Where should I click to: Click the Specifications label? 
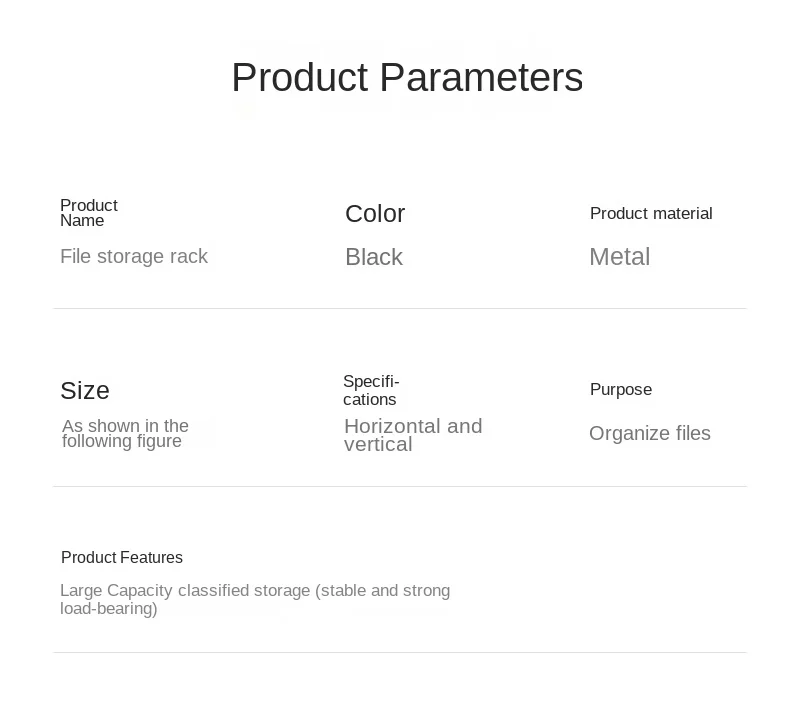370,390
